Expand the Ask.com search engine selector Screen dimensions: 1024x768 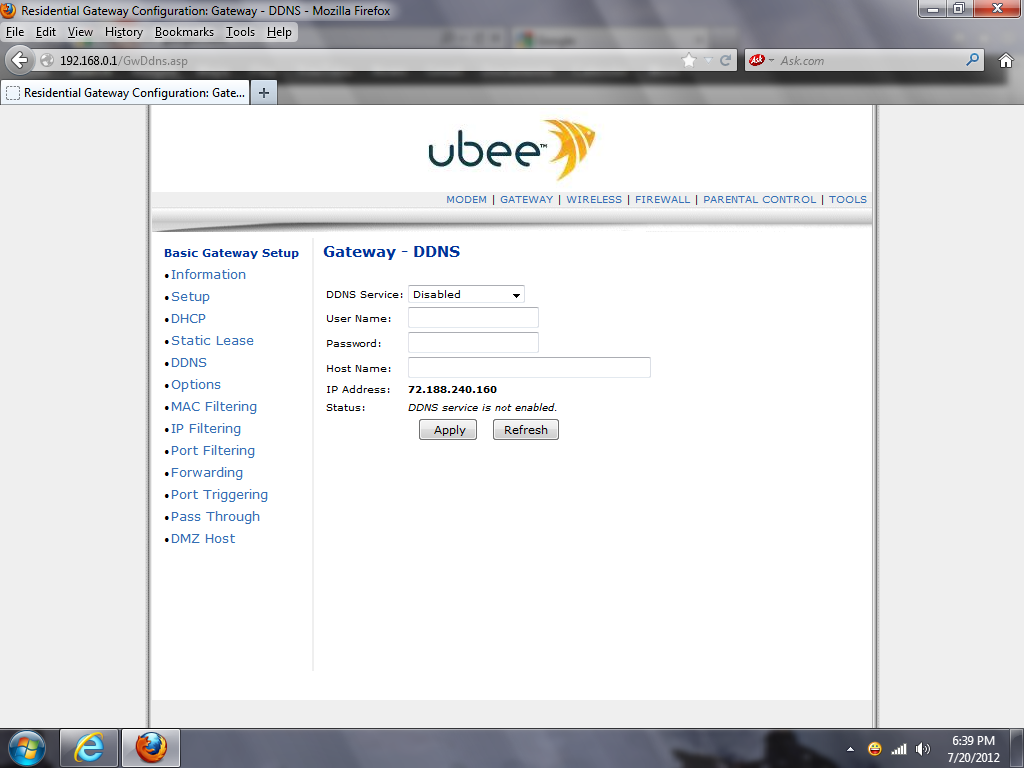(761, 60)
